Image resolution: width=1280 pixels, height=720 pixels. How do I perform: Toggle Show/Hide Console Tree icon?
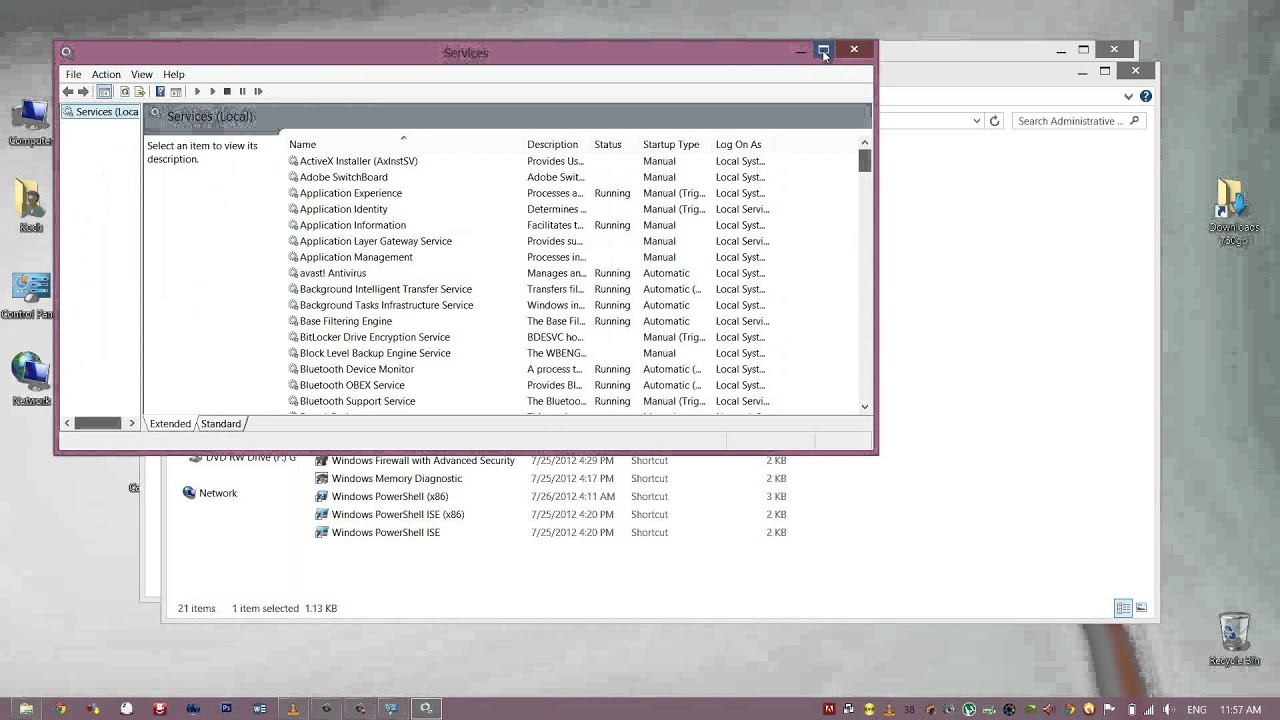[x=104, y=91]
